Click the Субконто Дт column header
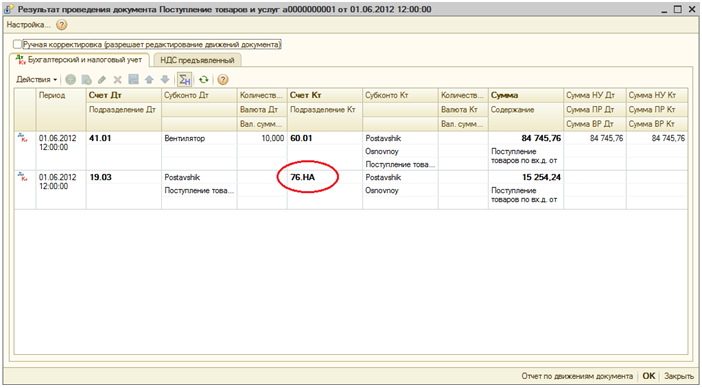Image resolution: width=702 pixels, height=388 pixels. [199, 95]
